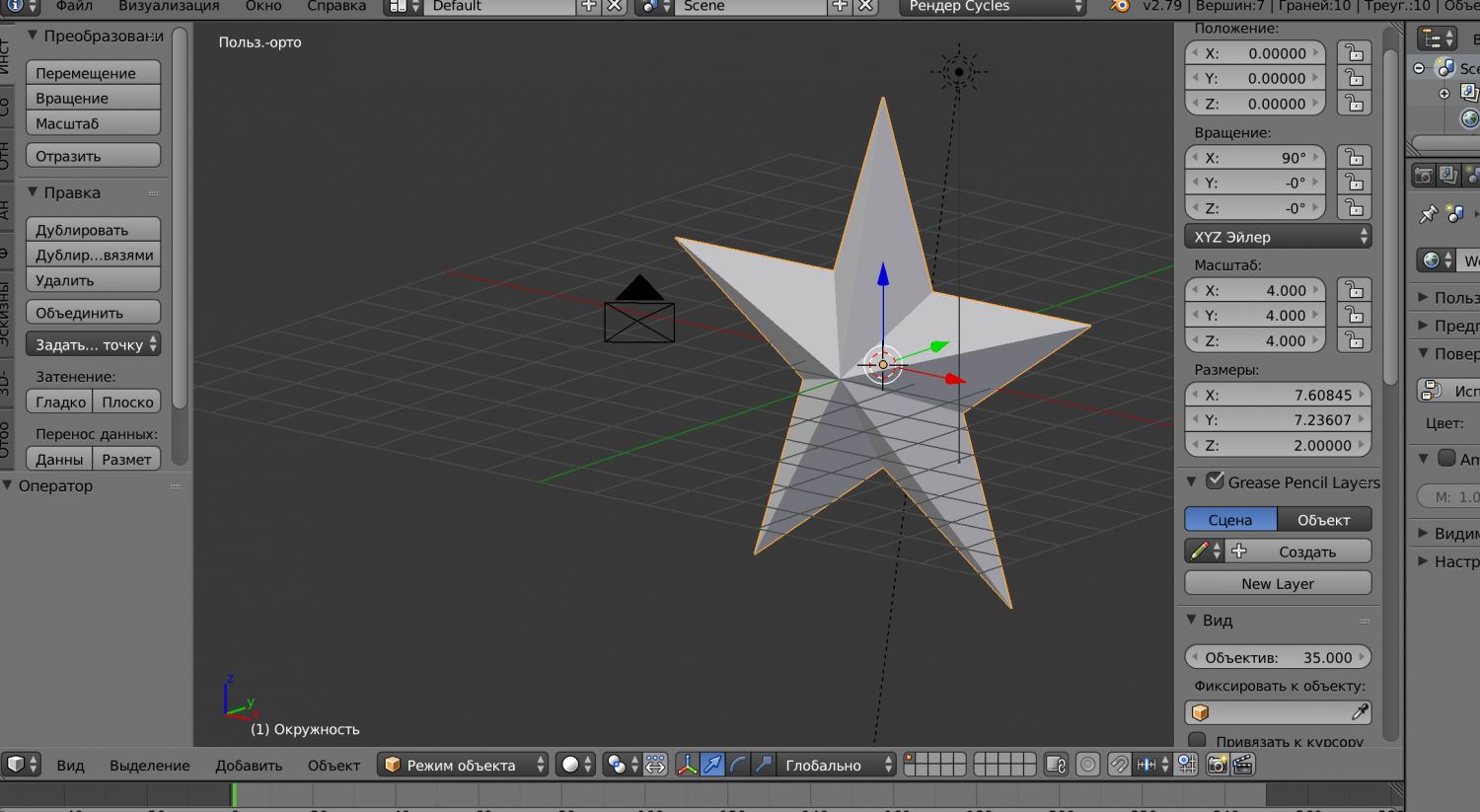Screen dimensions: 1480x812
Task: Open the XYZ Эйлер rotation mode dropdown
Action: click(x=1278, y=237)
